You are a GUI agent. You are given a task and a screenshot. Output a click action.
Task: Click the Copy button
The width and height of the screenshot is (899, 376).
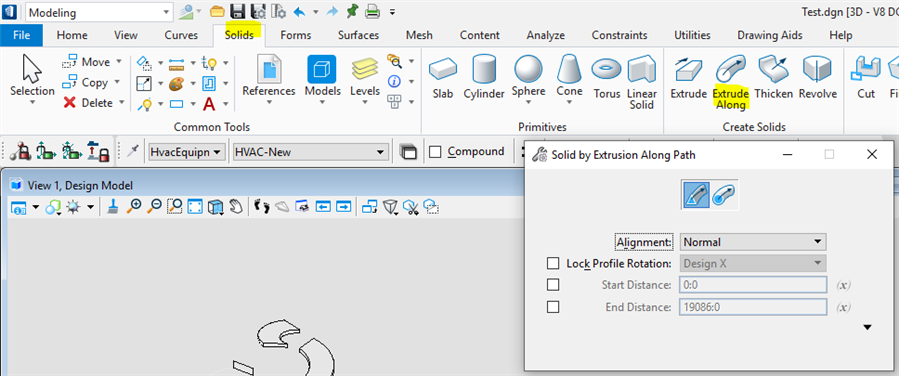(85, 83)
